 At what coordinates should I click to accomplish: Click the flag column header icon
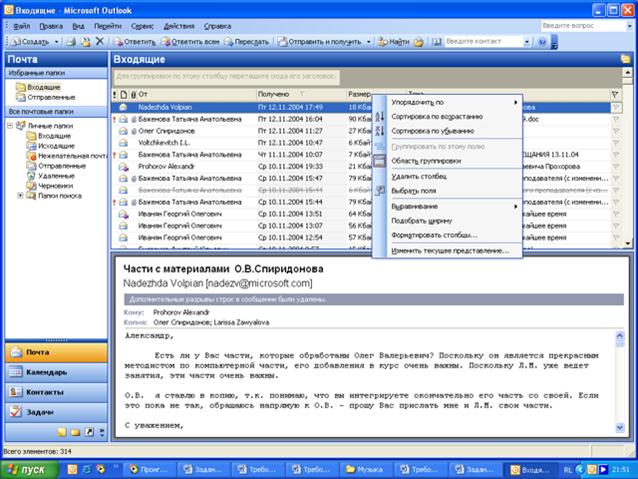click(x=615, y=94)
